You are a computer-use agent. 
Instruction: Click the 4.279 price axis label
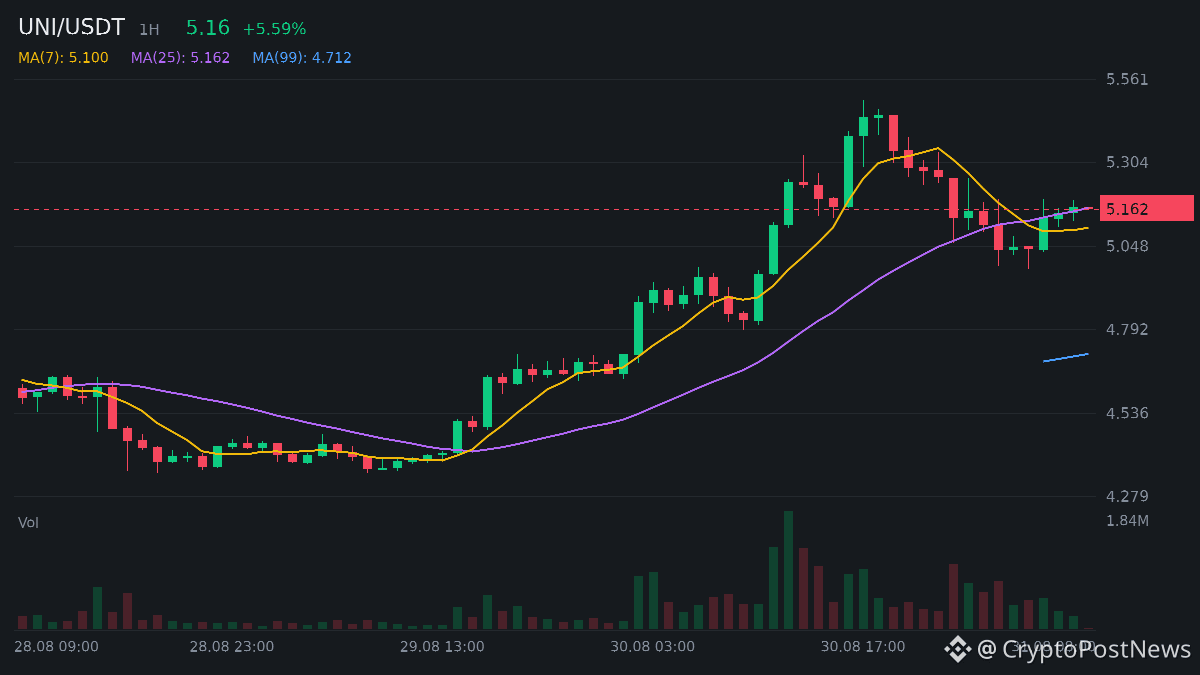[1127, 496]
